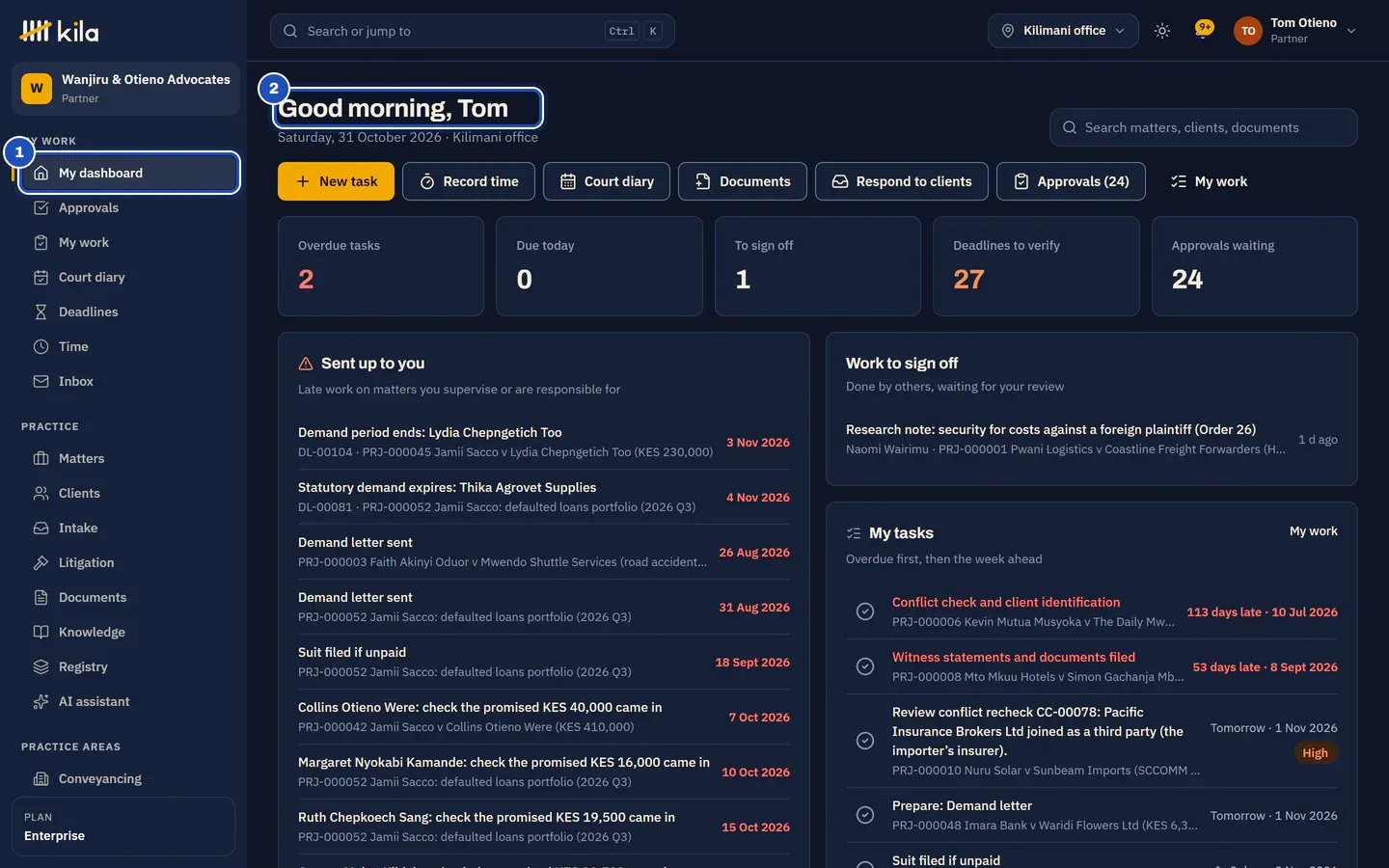Click the Record time button
This screenshot has height=868, width=1389.
point(469,181)
